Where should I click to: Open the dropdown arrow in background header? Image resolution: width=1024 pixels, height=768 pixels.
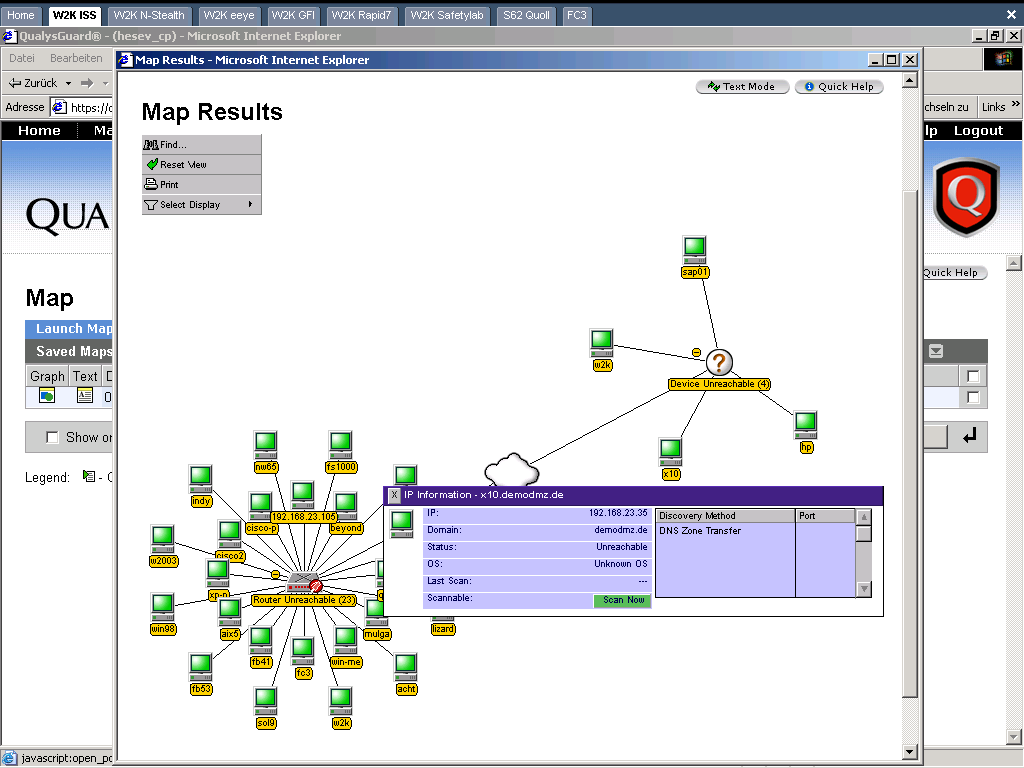point(936,351)
